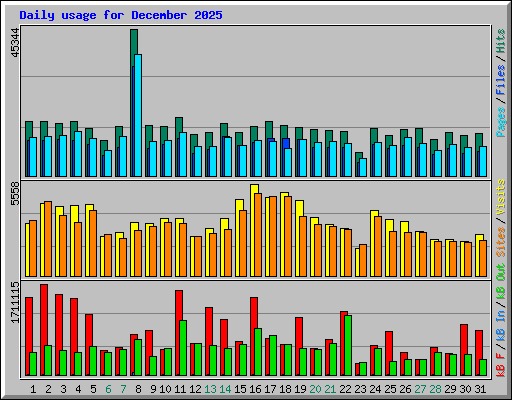Click day 26 on the x-axis
512x400 pixels.
405,389
